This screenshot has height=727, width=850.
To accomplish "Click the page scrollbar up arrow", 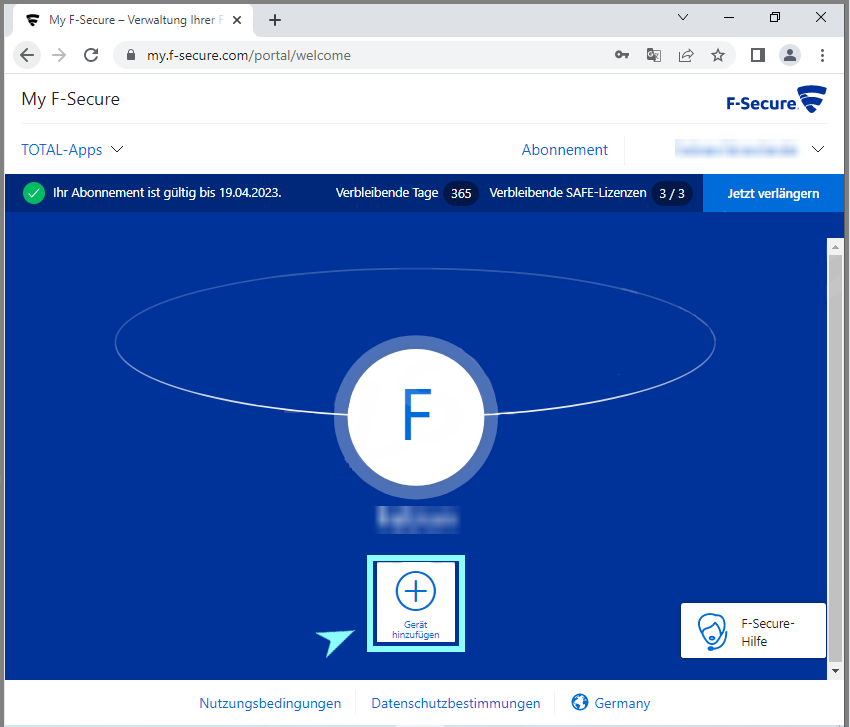I will (x=835, y=246).
